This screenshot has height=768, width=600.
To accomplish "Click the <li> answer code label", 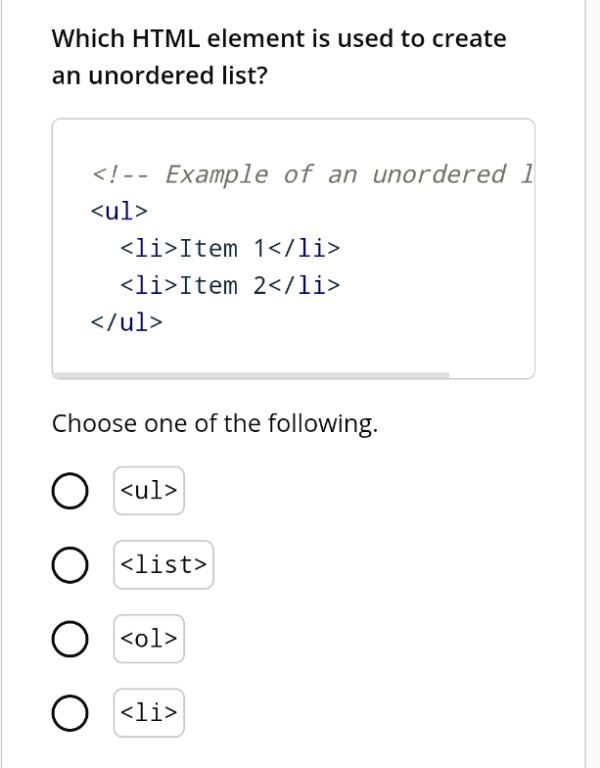I will click(149, 712).
